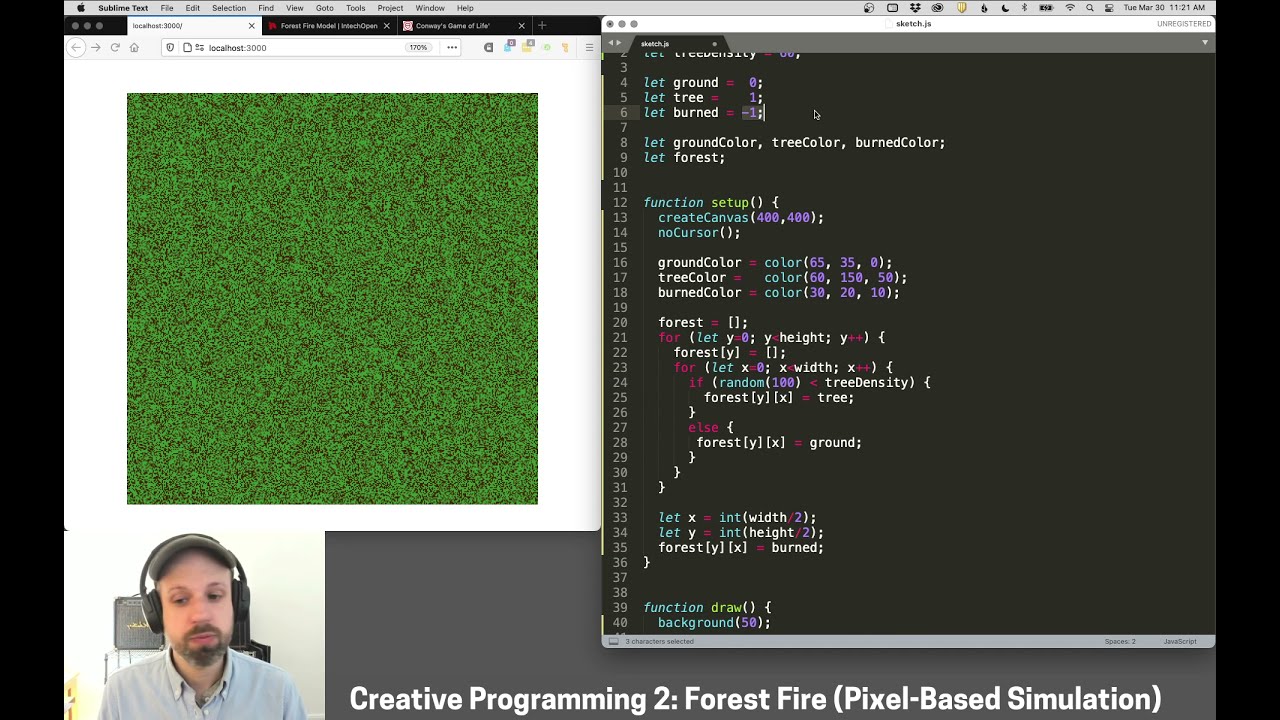The image size is (1280, 720).
Task: Open the Help menu
Action: point(465,8)
